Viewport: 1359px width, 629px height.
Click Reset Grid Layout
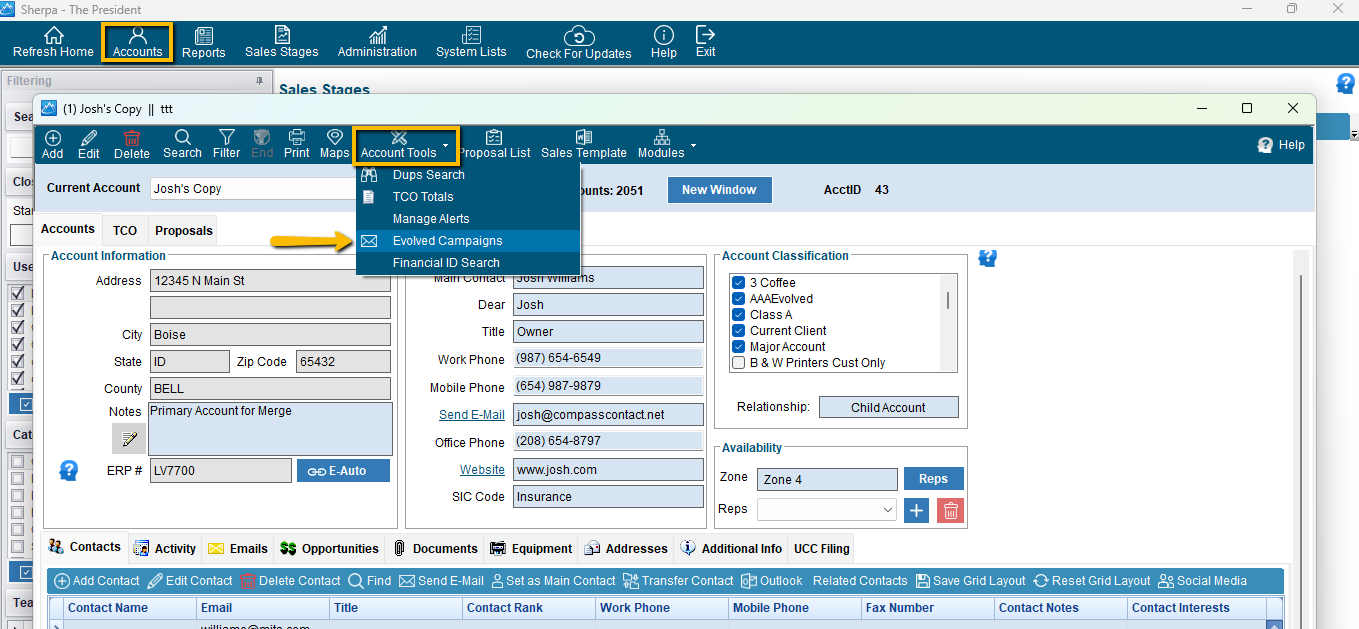click(1092, 581)
